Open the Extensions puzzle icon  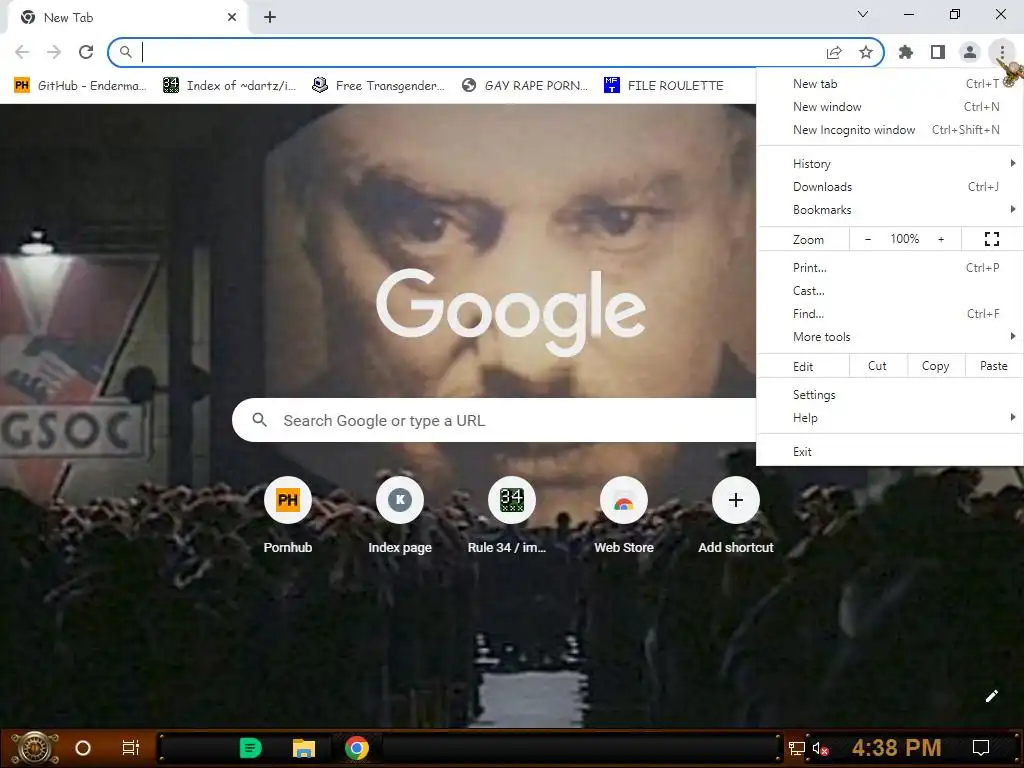906,52
